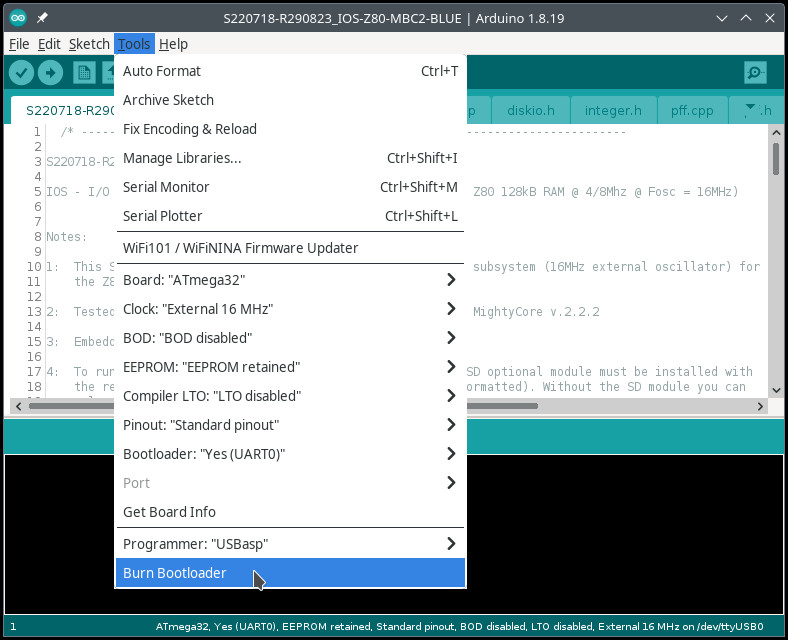Expand the Programmer "USBasp" submenu

290,544
